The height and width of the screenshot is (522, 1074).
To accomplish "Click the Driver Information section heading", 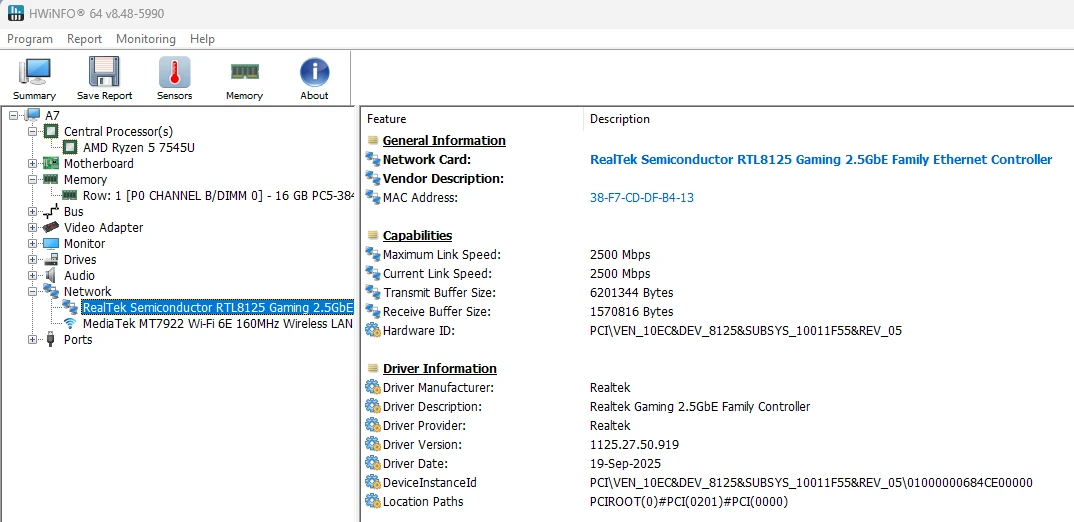I will [x=440, y=369].
